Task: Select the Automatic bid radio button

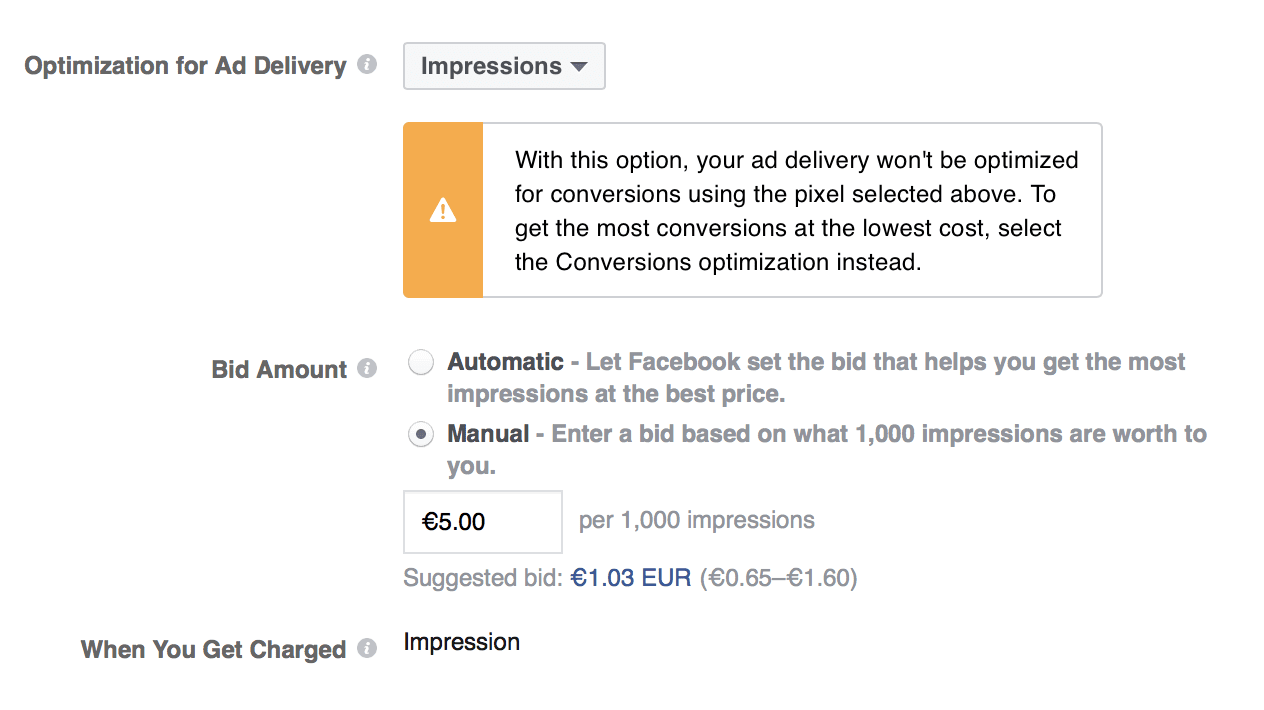Action: tap(422, 362)
